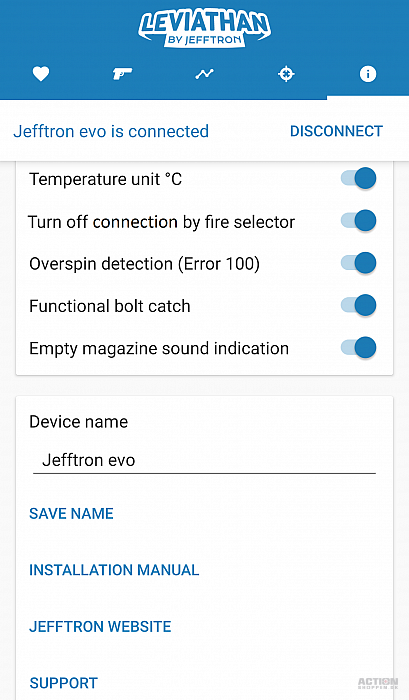This screenshot has width=409, height=700.
Task: Toggle Temperature unit °C switch
Action: pos(359,179)
